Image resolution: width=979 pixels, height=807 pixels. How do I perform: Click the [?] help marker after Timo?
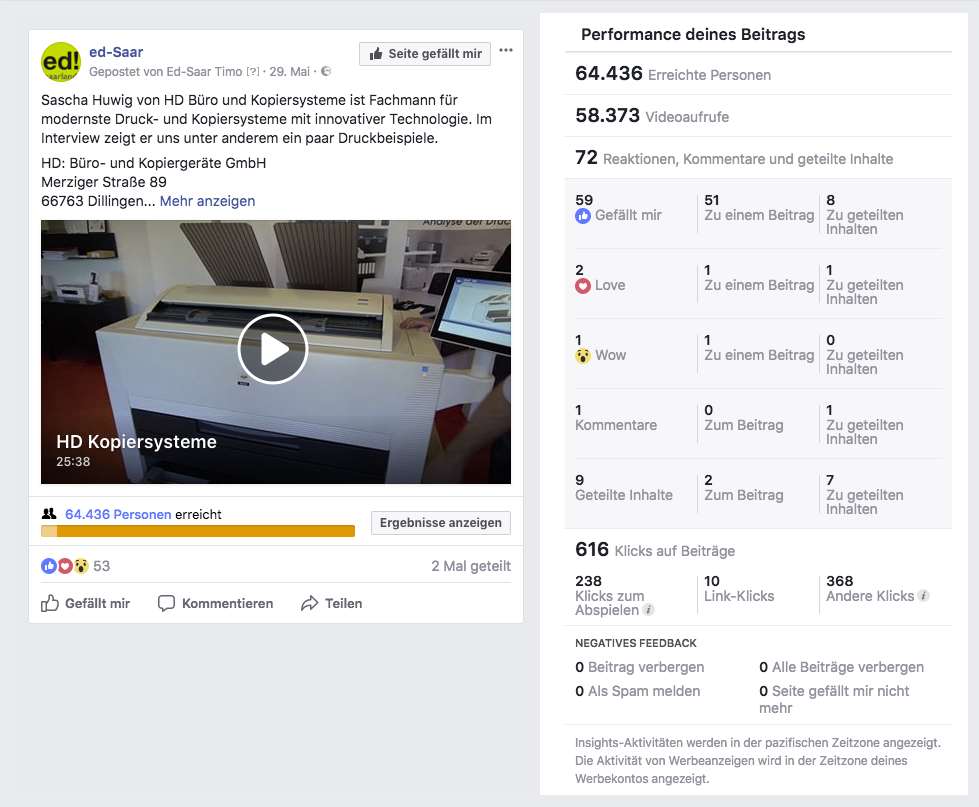pyautogui.click(x=253, y=72)
